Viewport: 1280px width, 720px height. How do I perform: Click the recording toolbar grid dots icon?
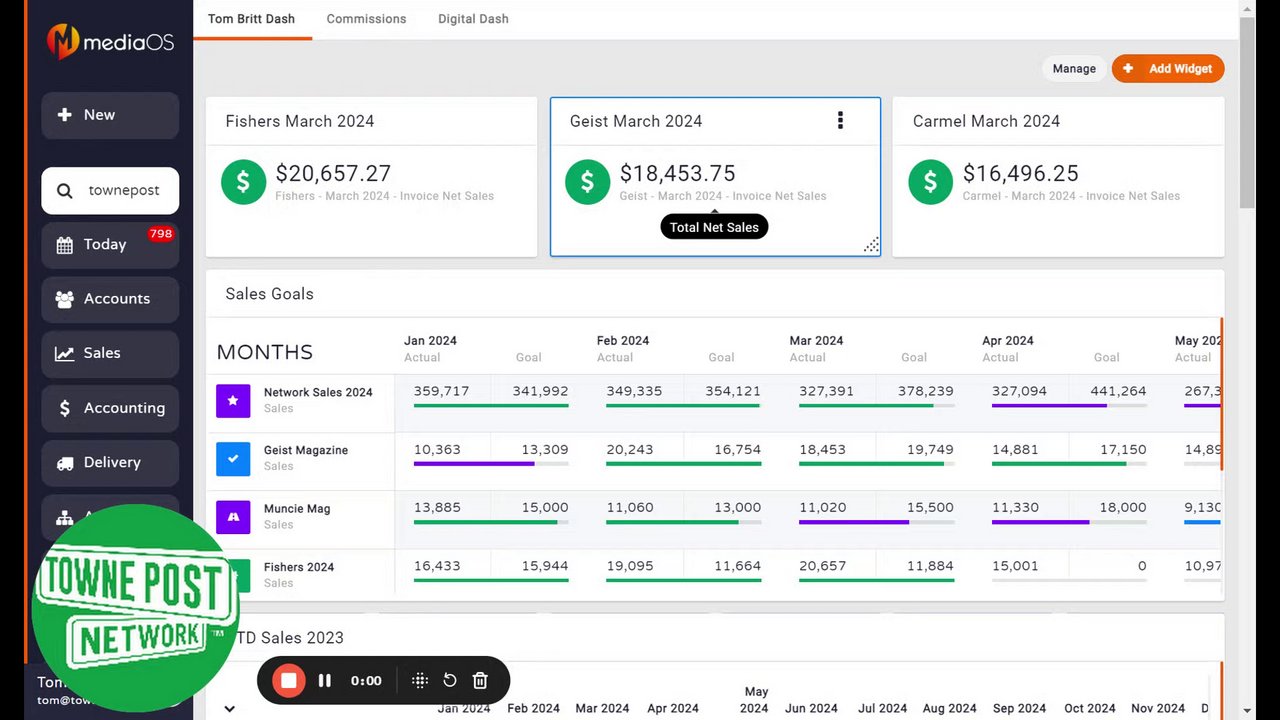420,681
